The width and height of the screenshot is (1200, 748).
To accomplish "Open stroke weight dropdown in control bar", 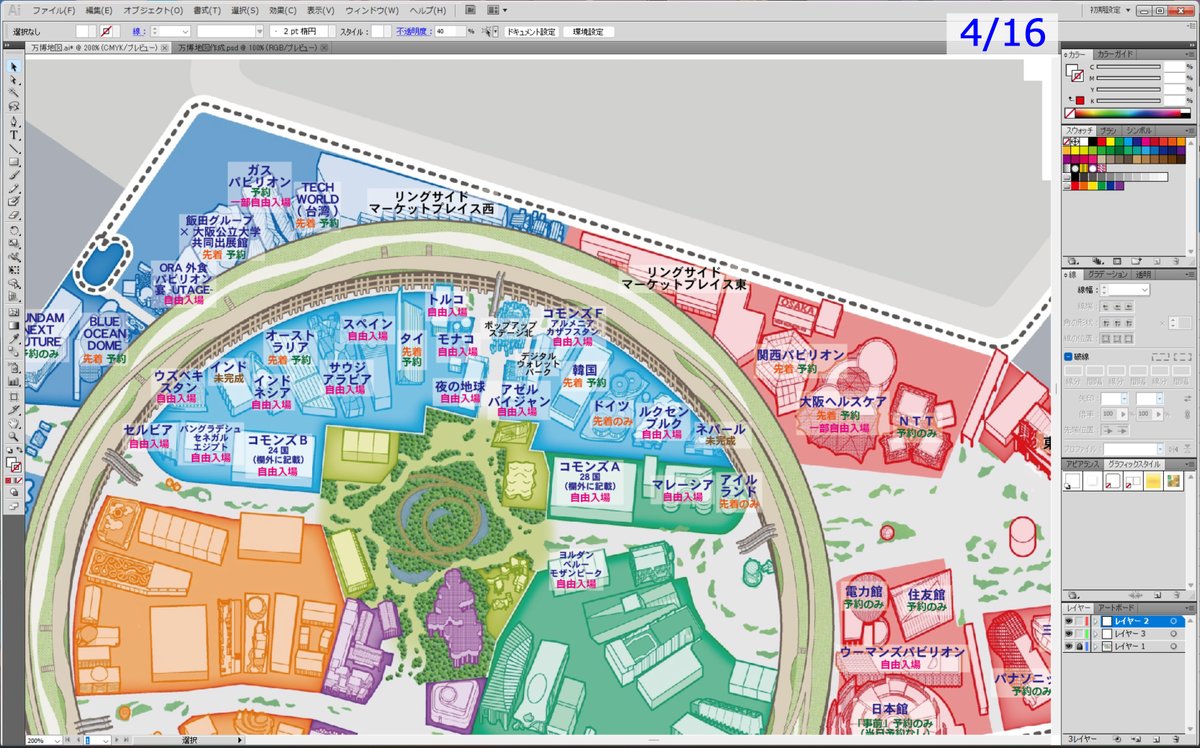I will tap(186, 31).
